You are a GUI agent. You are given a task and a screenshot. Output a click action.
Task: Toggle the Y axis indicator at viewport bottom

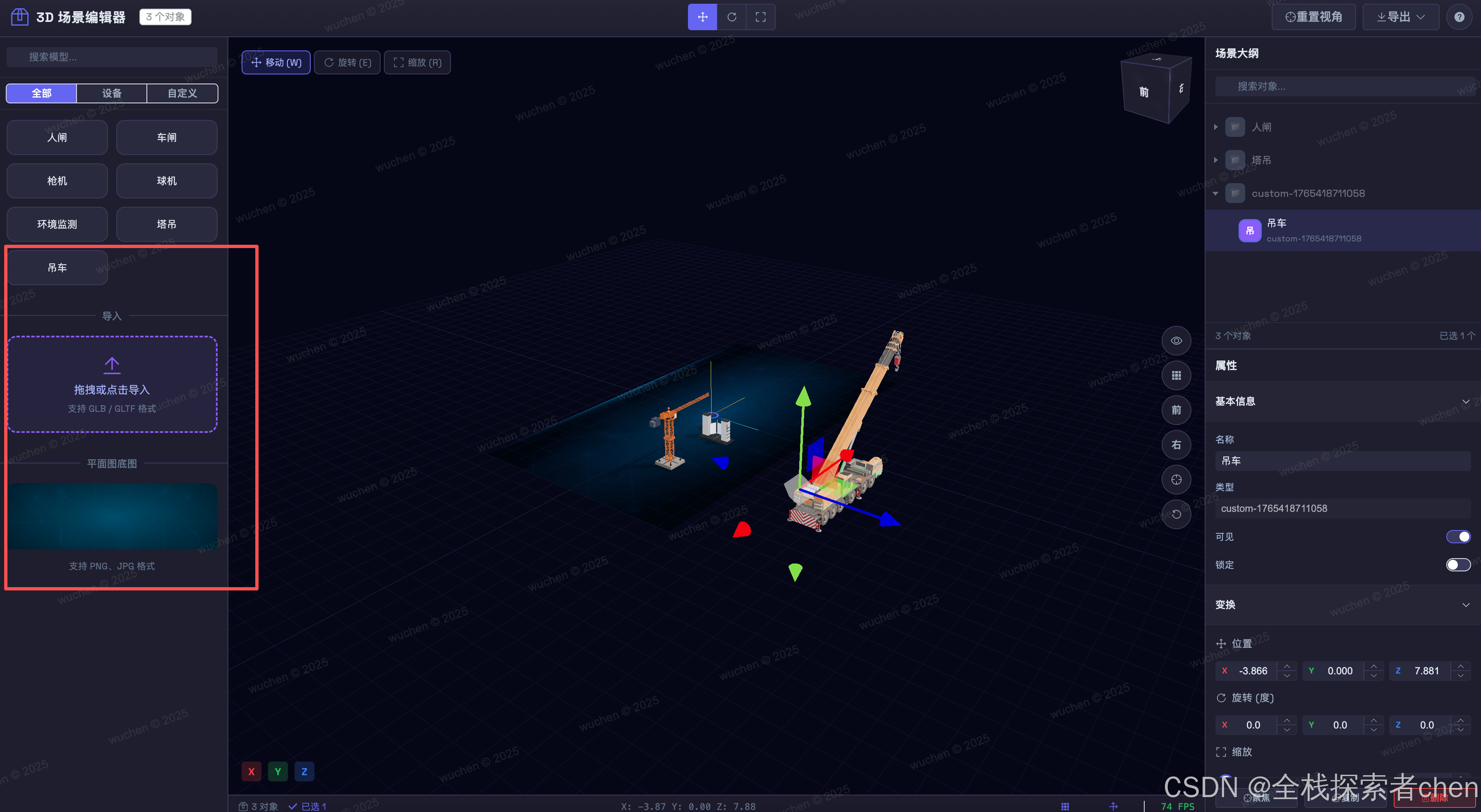[278, 771]
